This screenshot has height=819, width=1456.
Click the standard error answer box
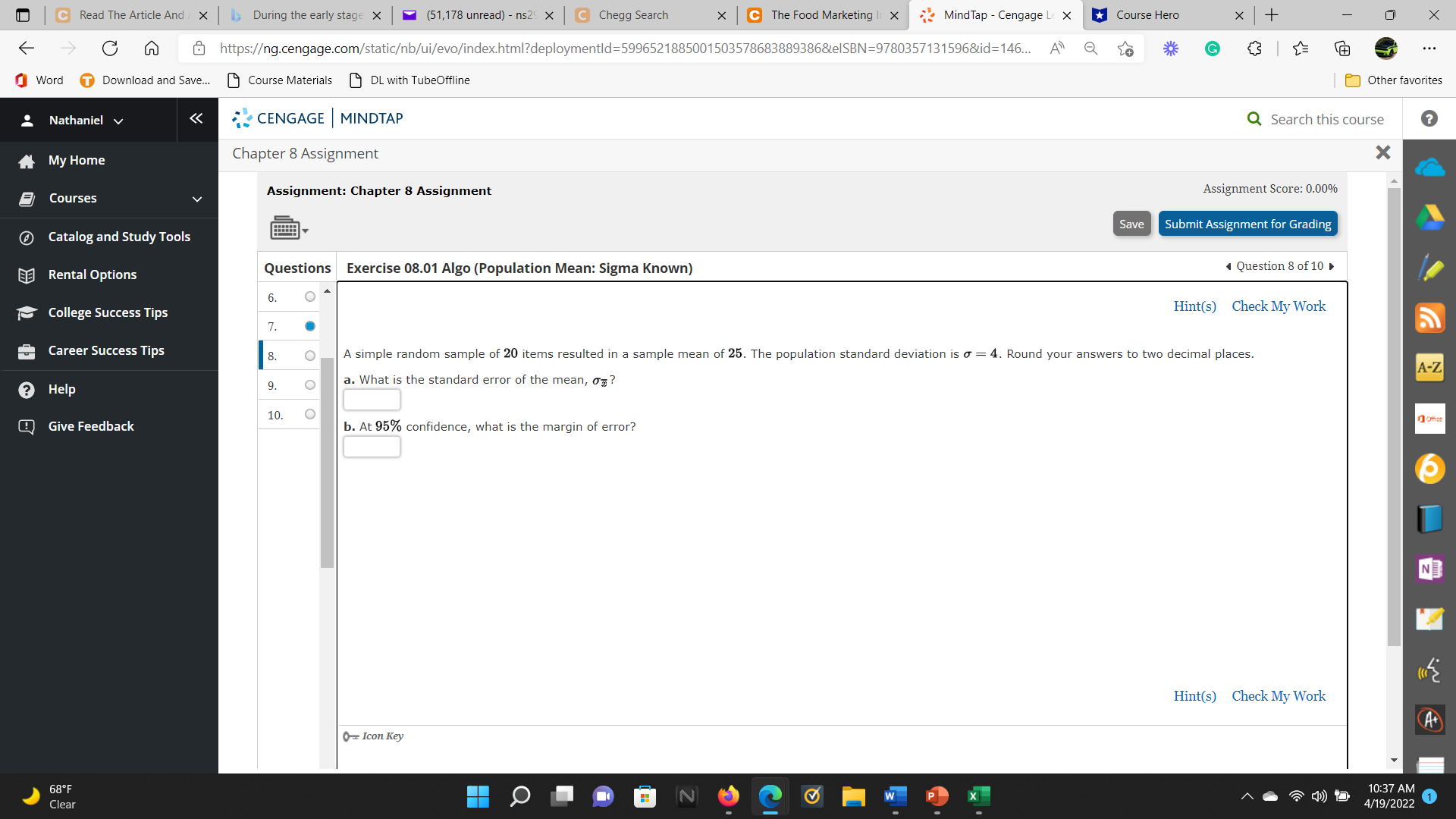pos(372,400)
